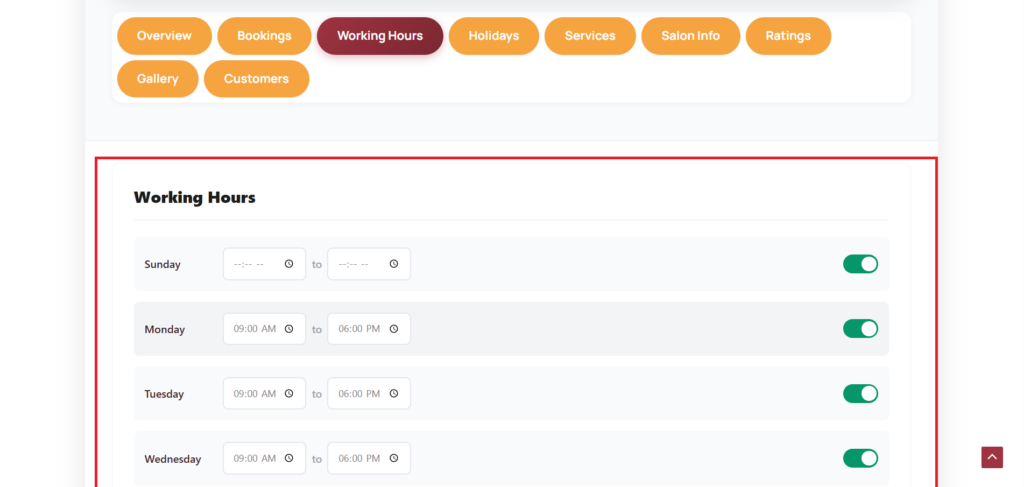
Task: Open Monday end time clock picker
Action: 394,329
